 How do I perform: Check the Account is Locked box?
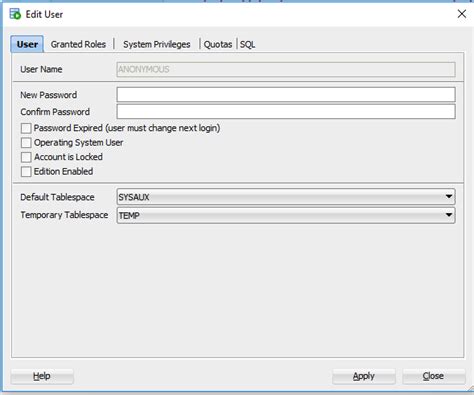click(26, 157)
